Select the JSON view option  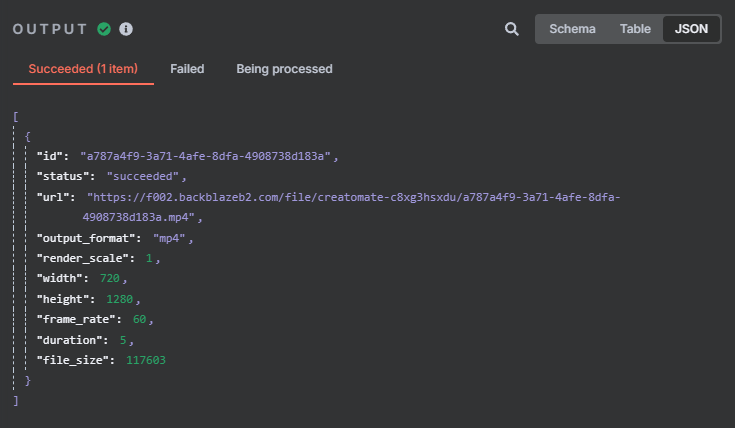[691, 29]
